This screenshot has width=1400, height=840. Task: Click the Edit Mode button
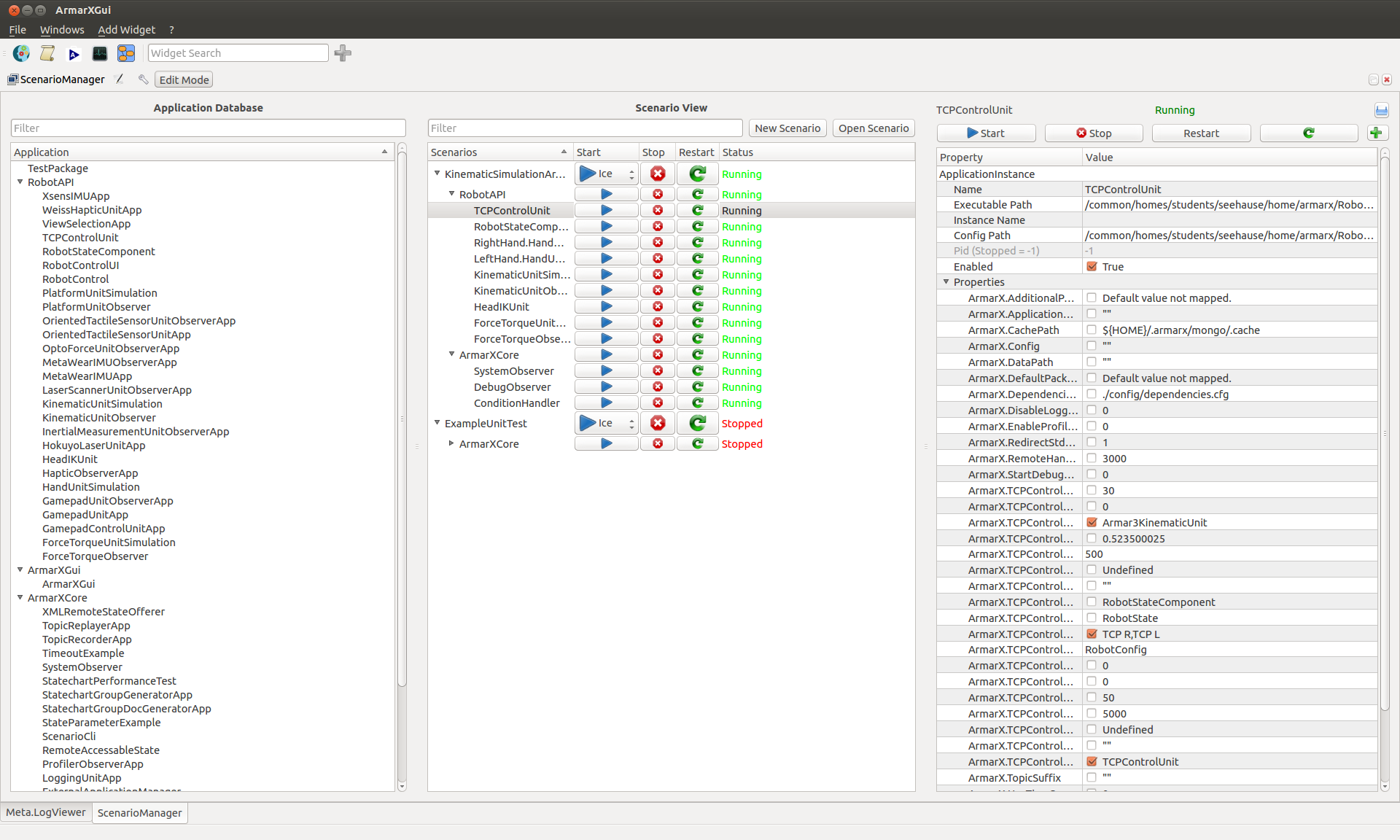184,79
